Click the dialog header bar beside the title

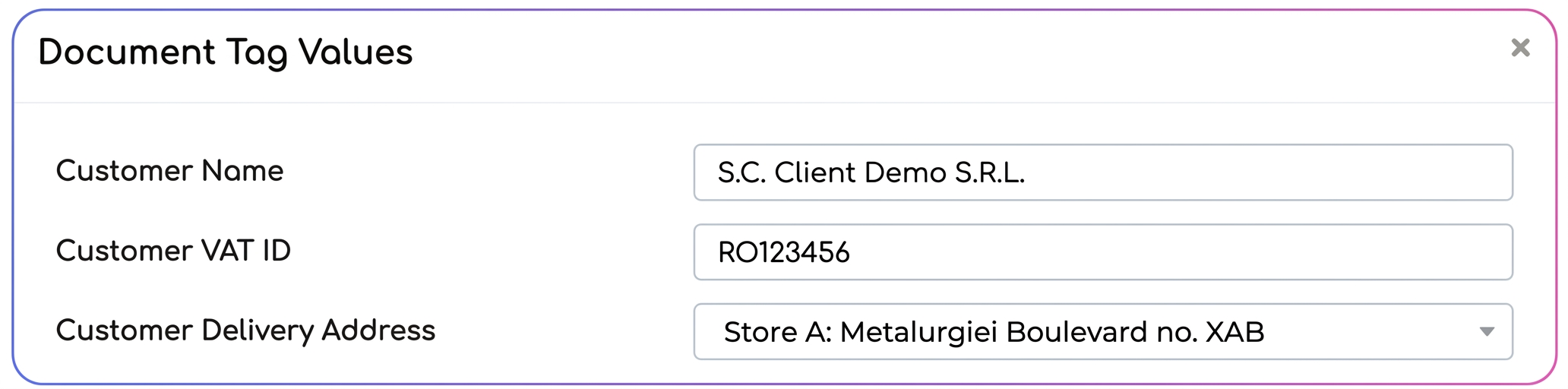click(x=957, y=53)
